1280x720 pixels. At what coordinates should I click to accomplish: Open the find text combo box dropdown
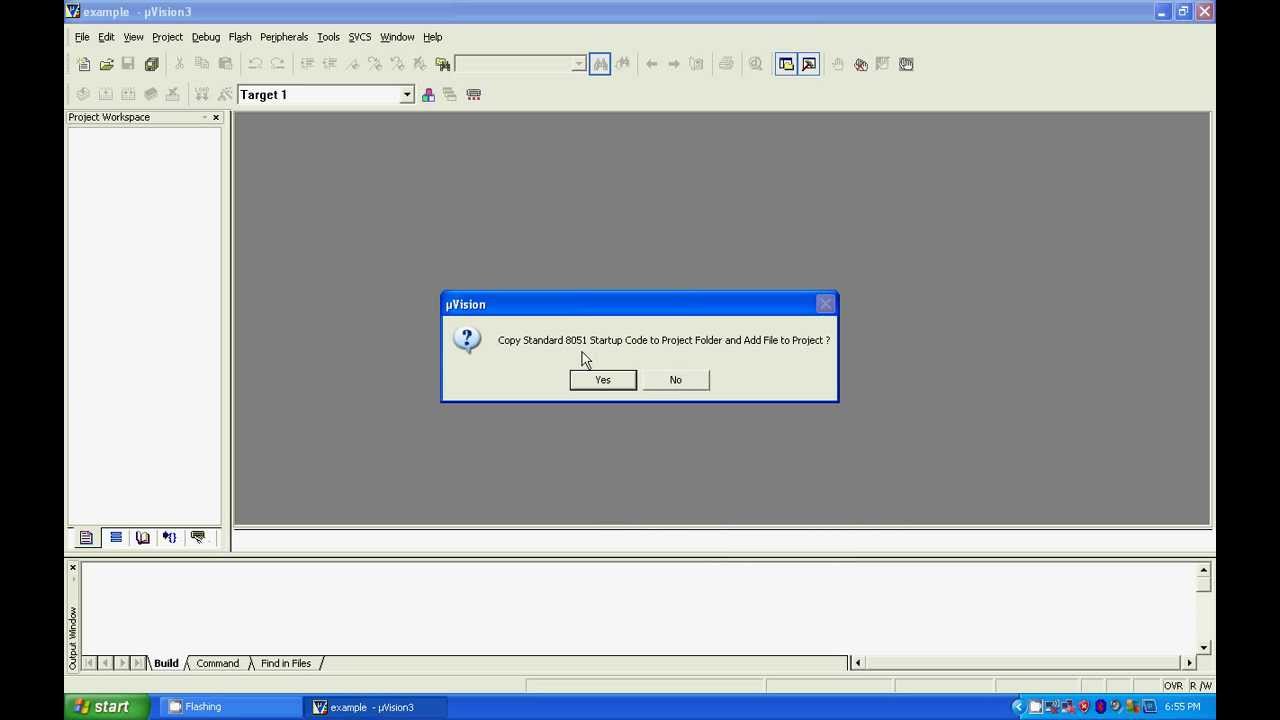coord(578,64)
